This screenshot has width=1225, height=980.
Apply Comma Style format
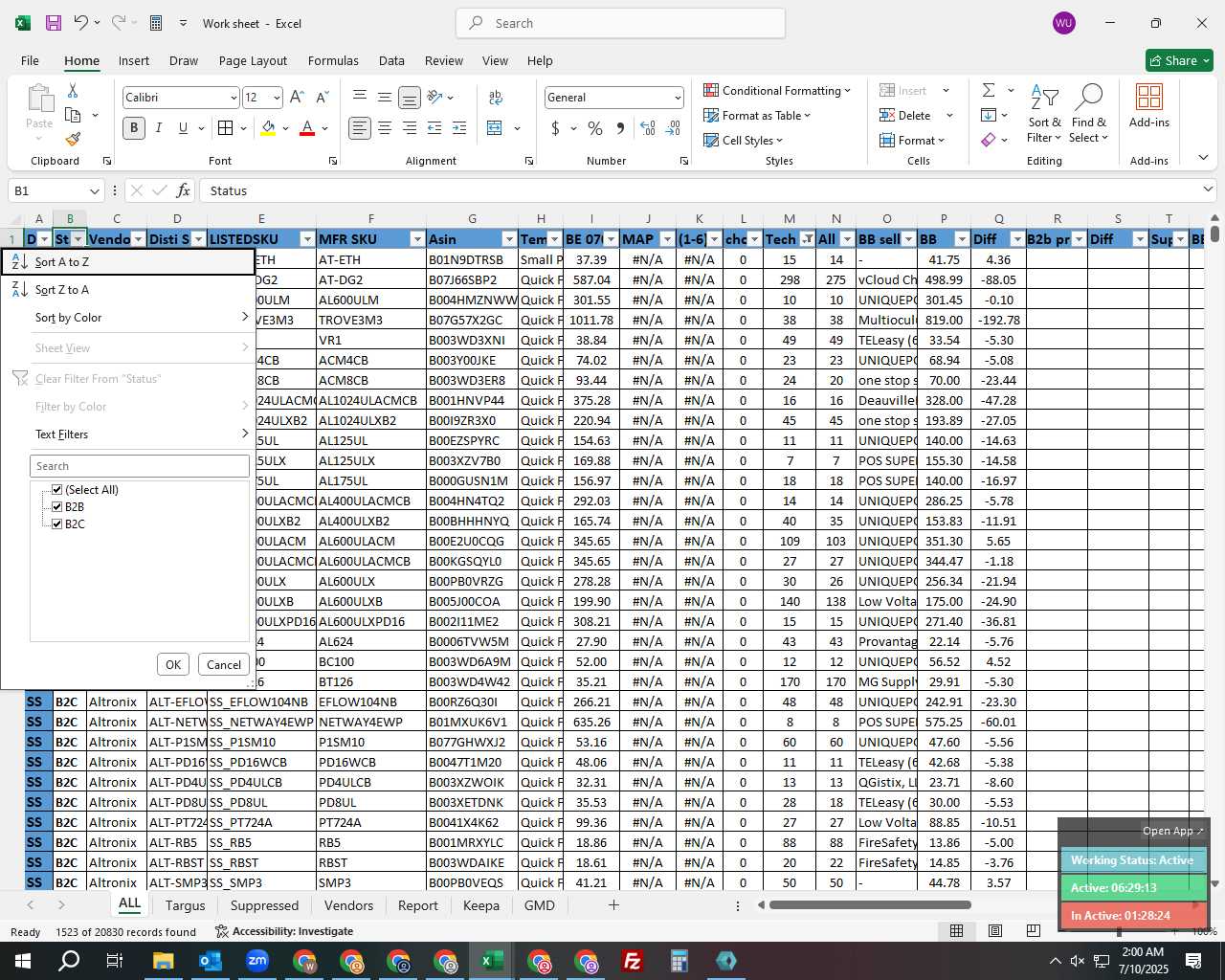[620, 128]
